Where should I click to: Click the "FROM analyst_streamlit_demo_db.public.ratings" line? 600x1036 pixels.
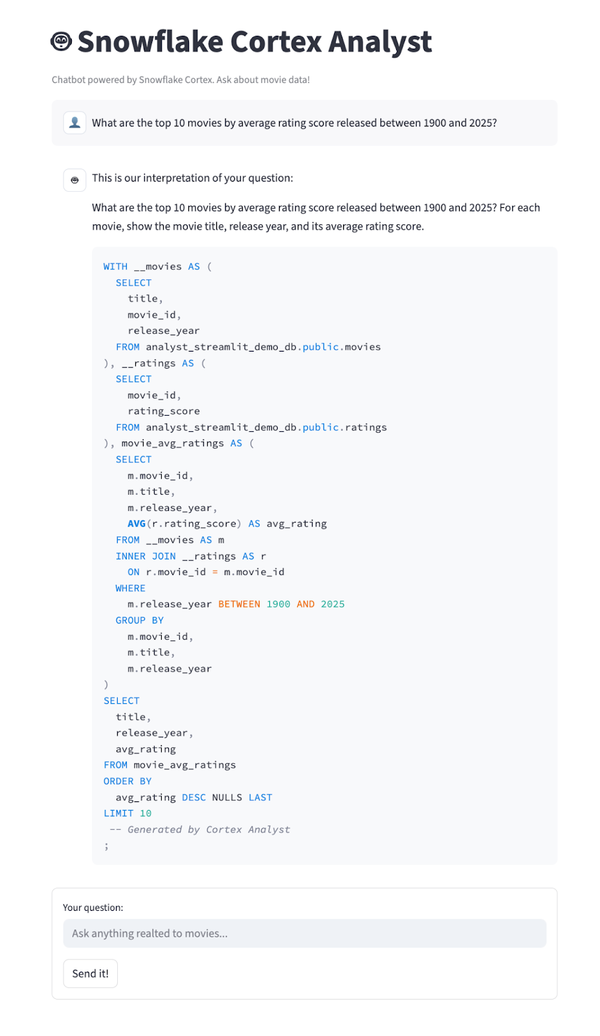[251, 427]
